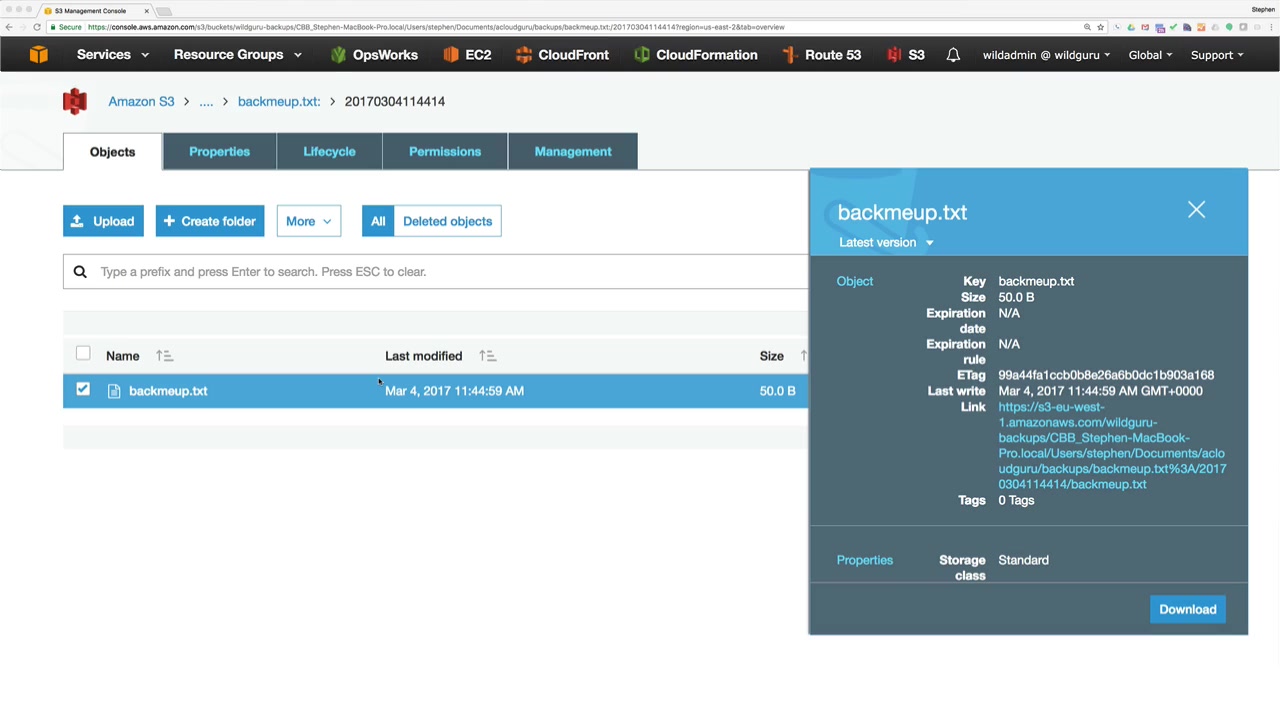Open the Object section link in panel

tap(855, 281)
